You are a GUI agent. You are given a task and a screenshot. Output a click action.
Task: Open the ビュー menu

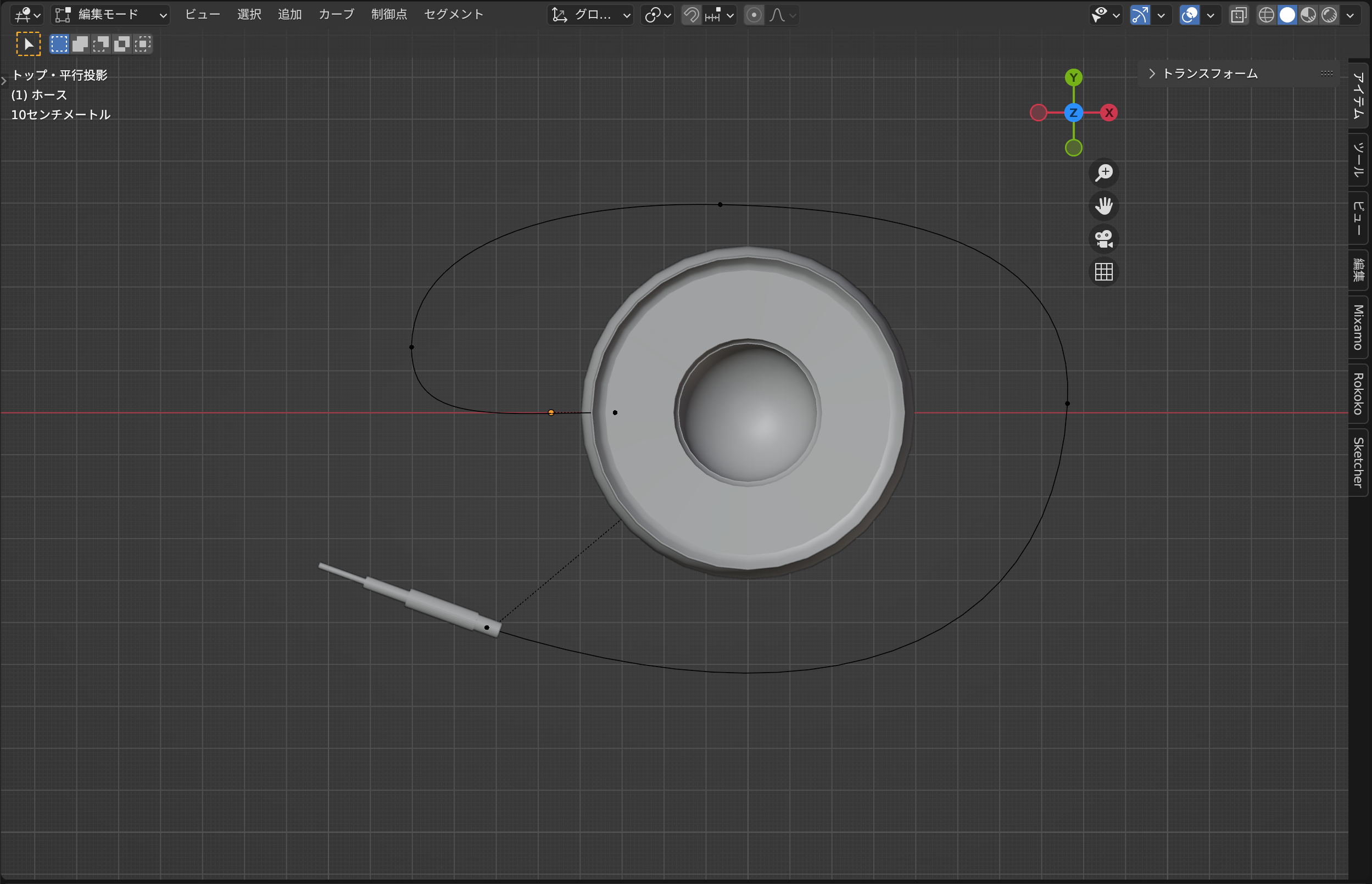[203, 14]
